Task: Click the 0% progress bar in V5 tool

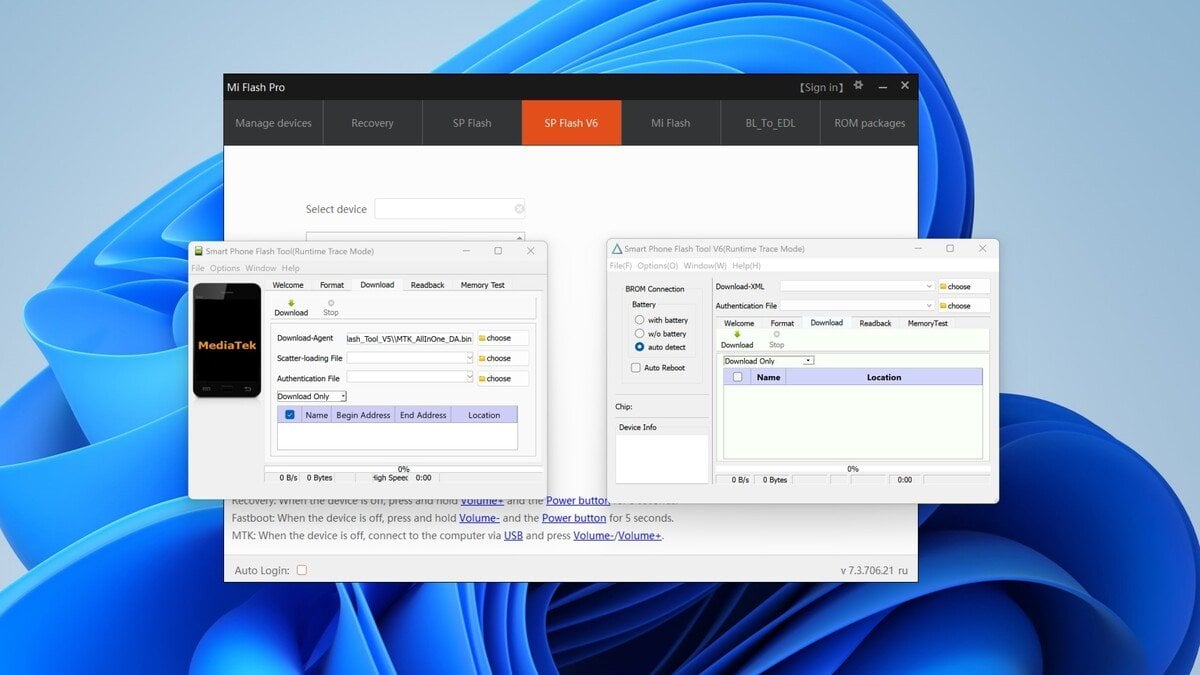Action: [404, 468]
